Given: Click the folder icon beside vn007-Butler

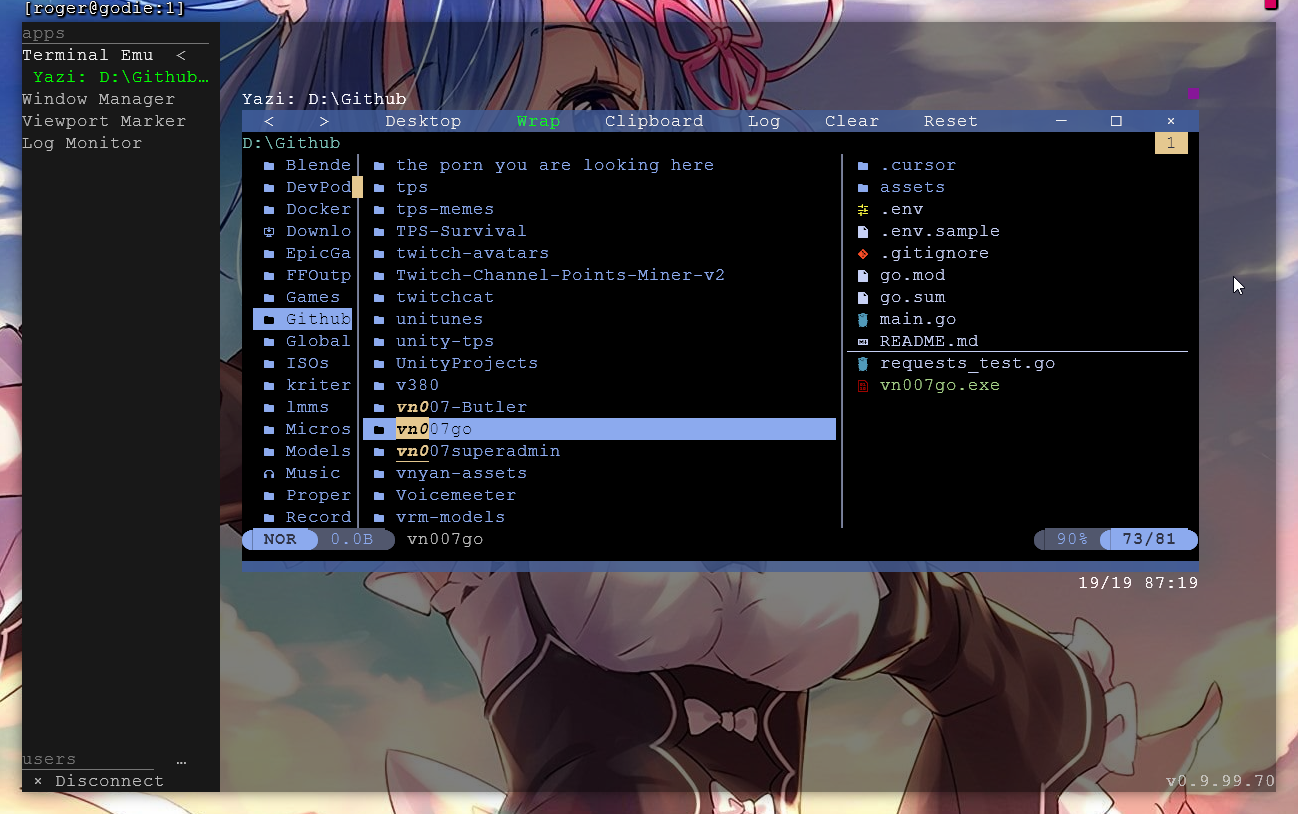Looking at the screenshot, I should 379,407.
